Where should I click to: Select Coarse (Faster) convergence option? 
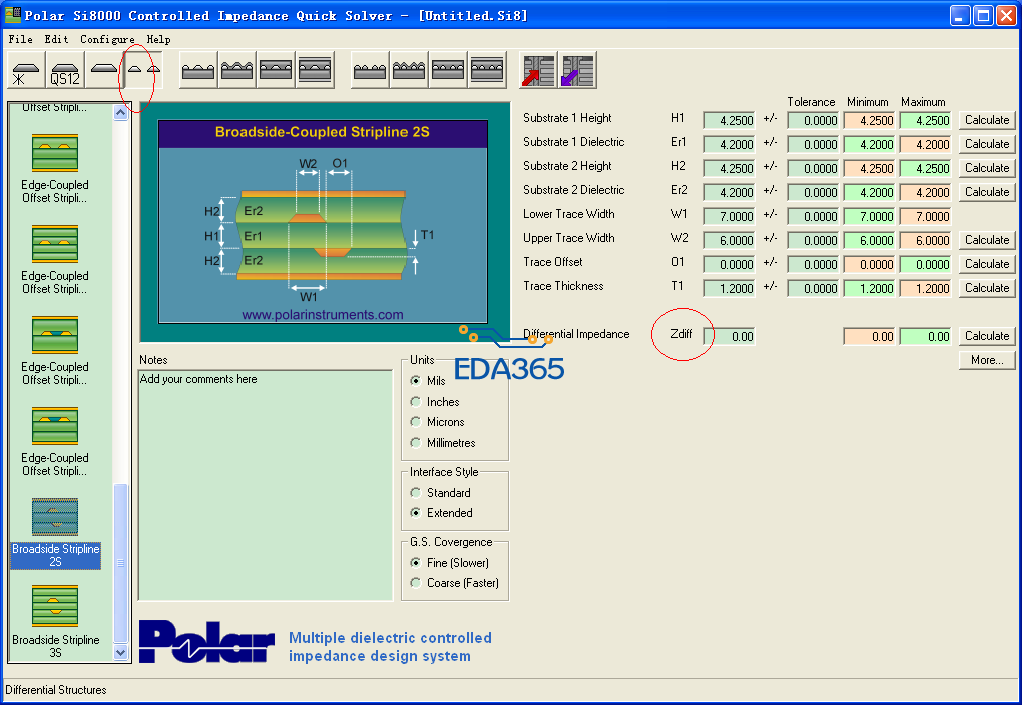(x=416, y=583)
